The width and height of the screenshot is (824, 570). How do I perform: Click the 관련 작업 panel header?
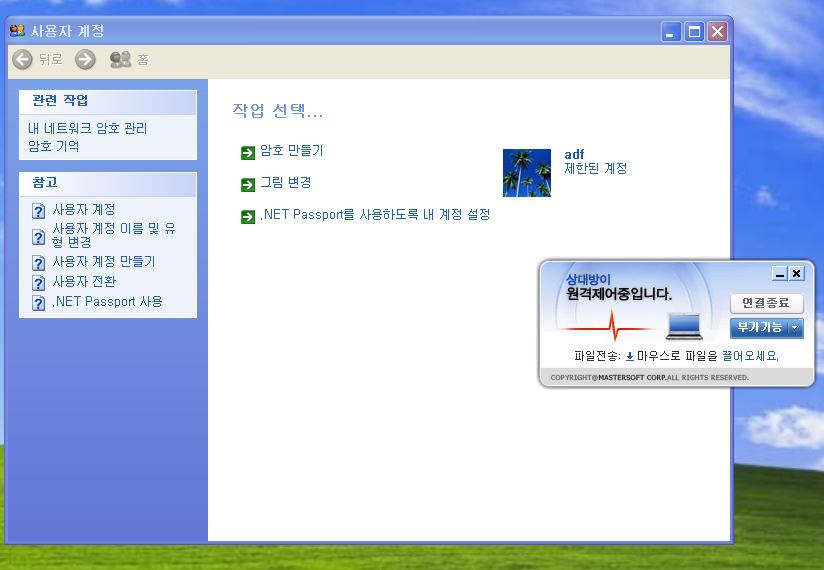pos(108,102)
